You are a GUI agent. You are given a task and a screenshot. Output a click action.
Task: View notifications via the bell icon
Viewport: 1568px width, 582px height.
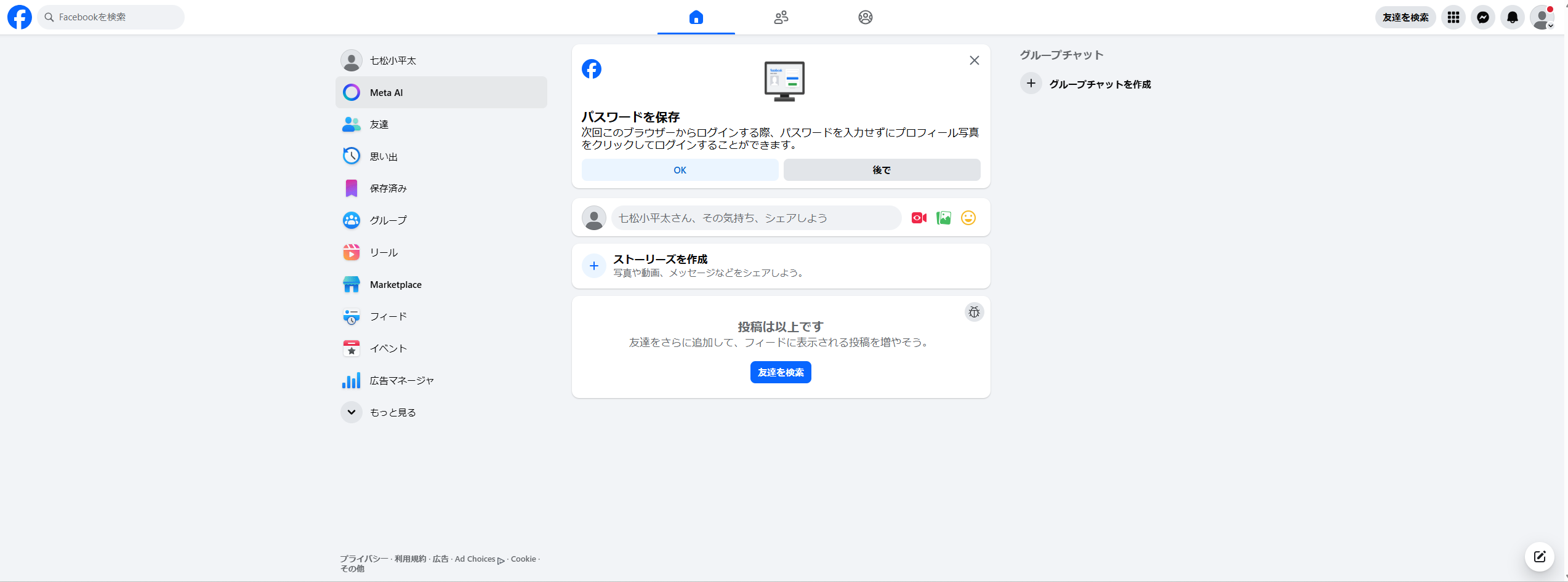(x=1512, y=17)
